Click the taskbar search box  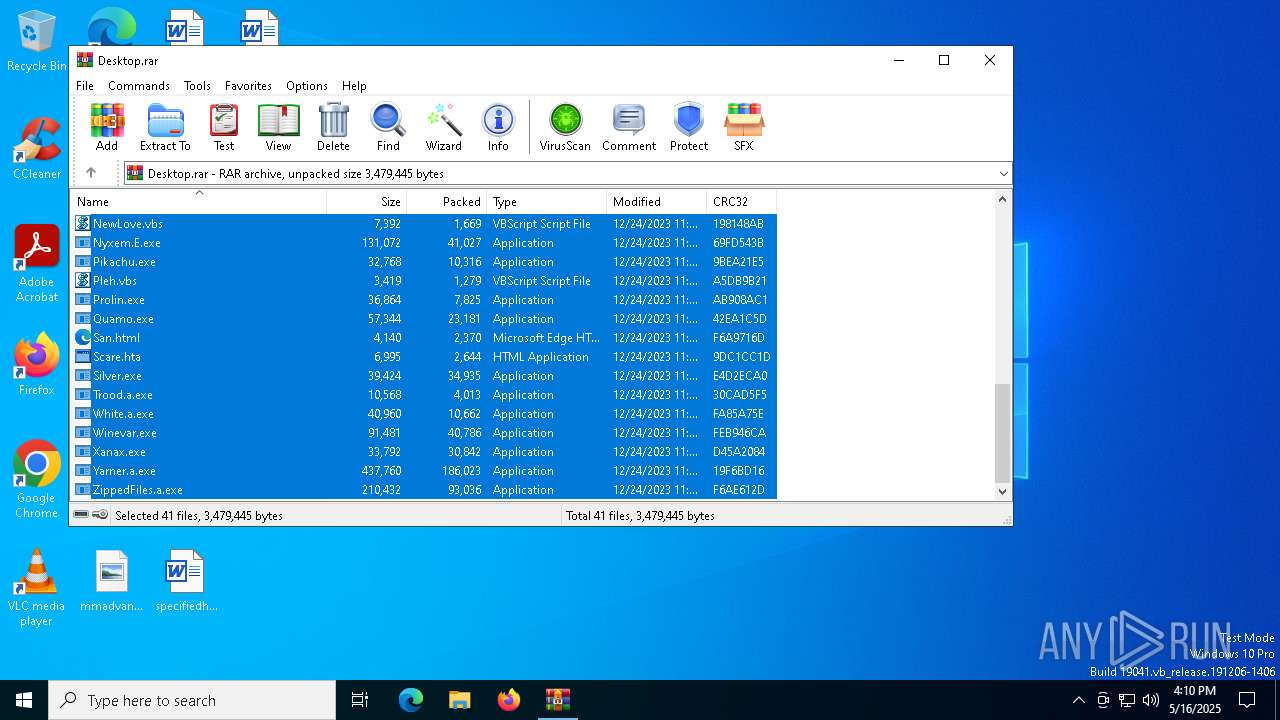pyautogui.click(x=192, y=700)
